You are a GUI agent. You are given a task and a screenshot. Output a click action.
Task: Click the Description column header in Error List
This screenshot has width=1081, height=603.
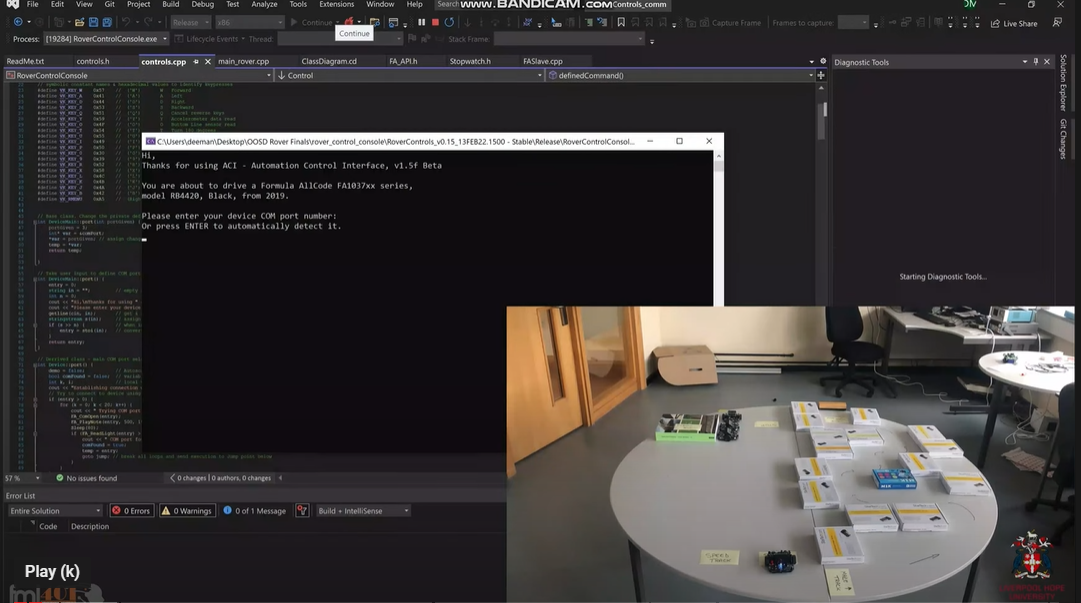90,526
